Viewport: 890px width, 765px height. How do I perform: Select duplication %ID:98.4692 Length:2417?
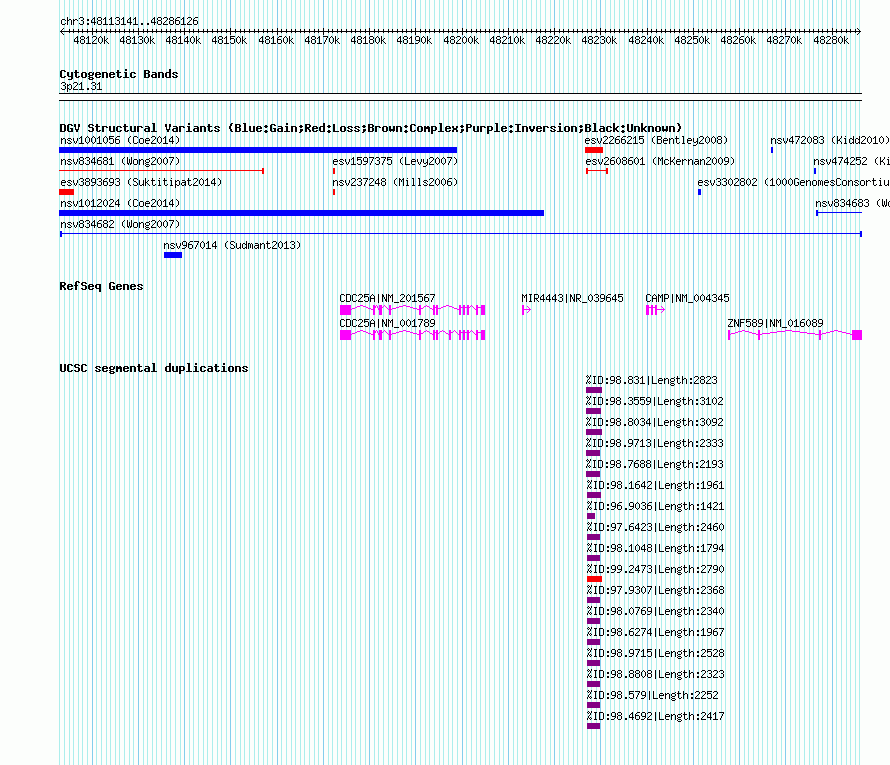tap(654, 716)
